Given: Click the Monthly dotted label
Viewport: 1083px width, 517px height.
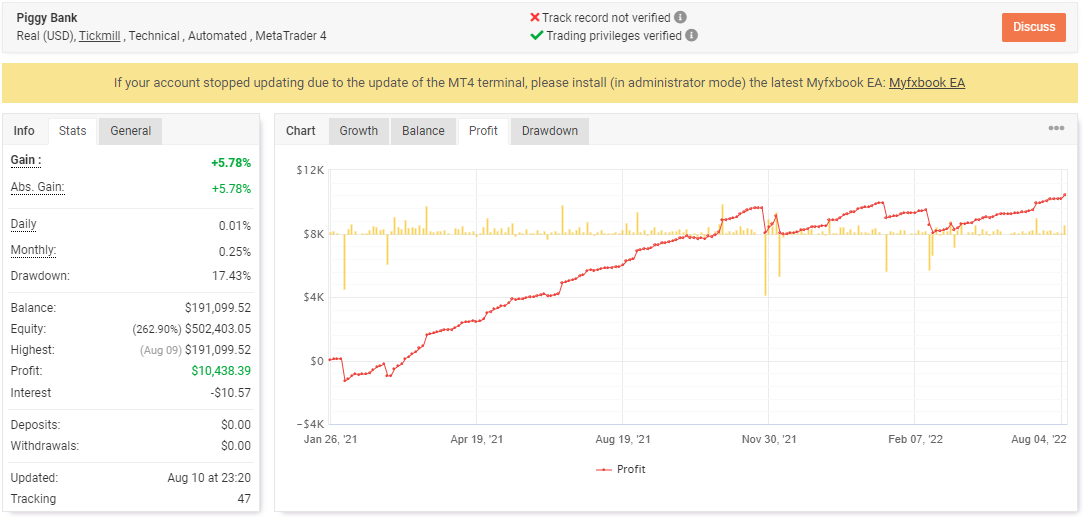Looking at the screenshot, I should (x=34, y=249).
